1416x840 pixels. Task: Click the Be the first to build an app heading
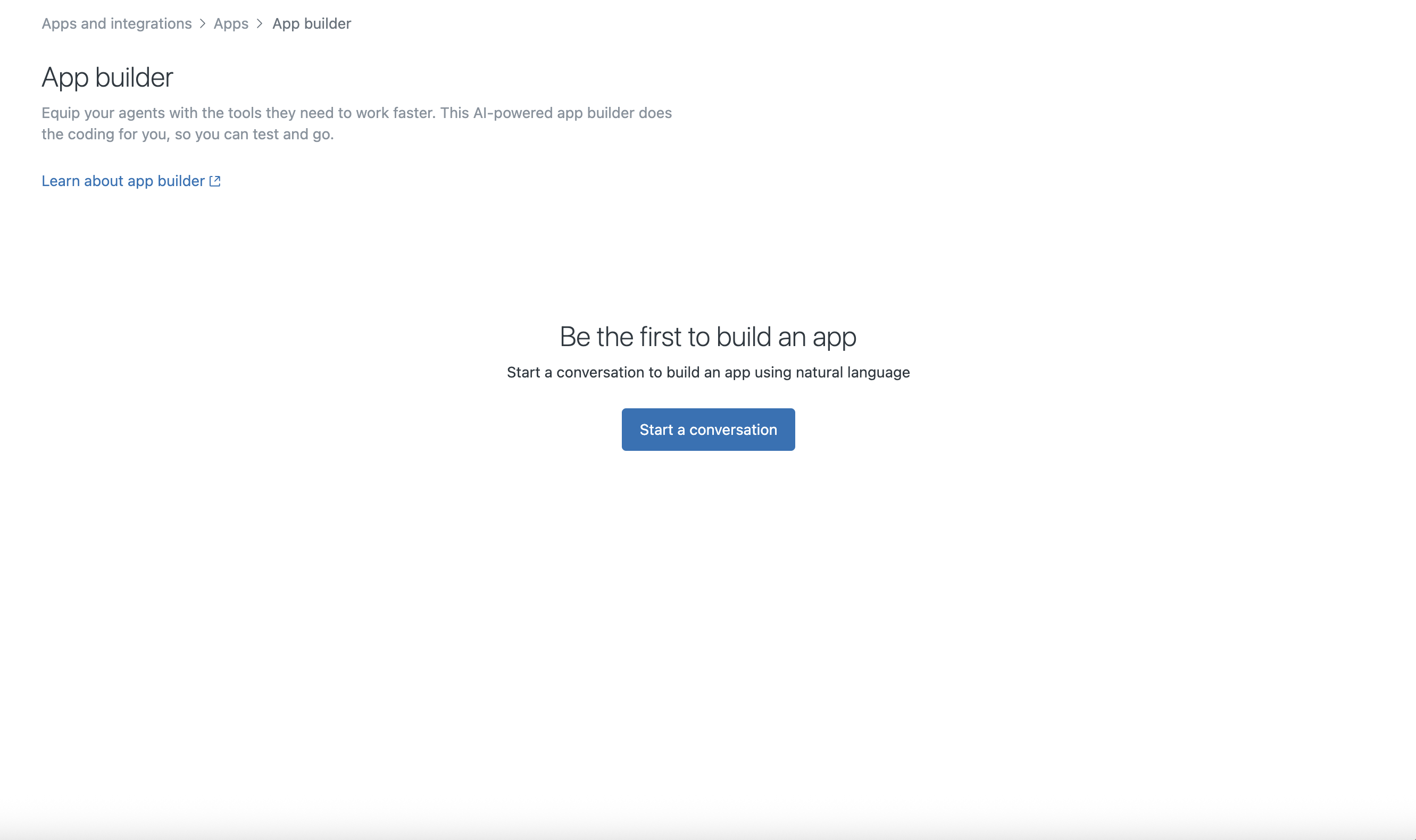[707, 336]
